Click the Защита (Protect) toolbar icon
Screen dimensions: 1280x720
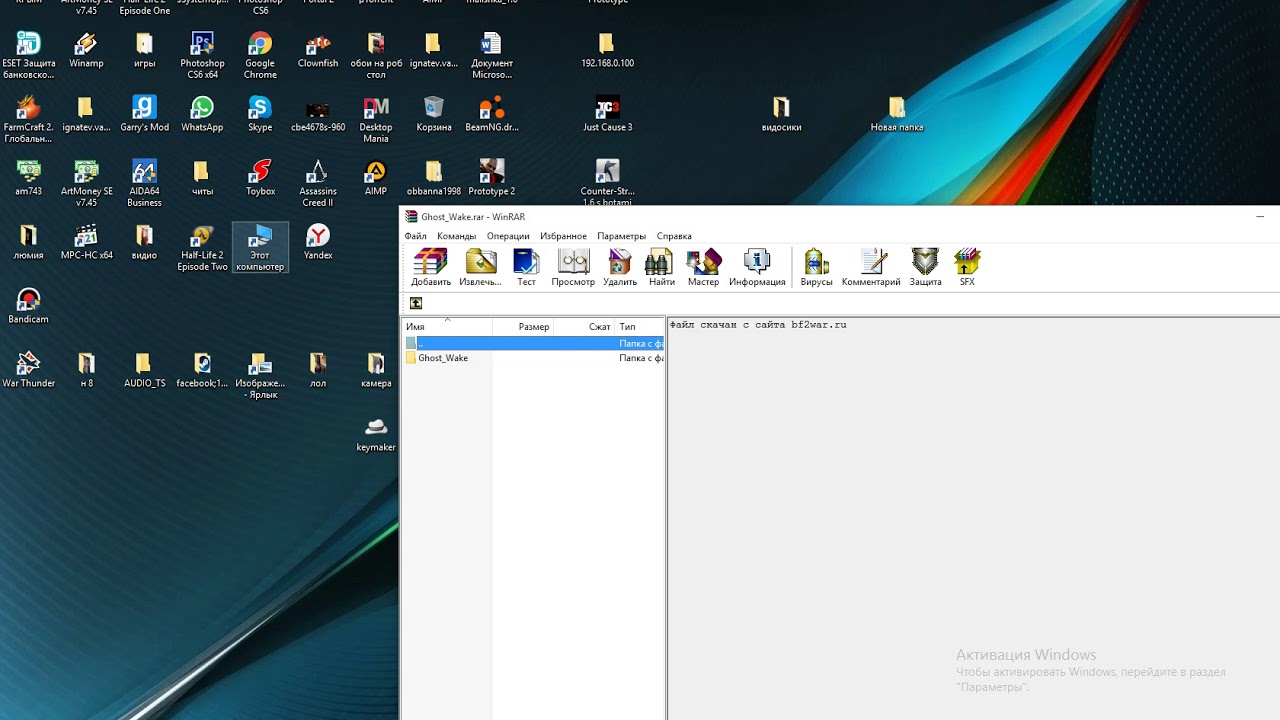pyautogui.click(x=925, y=267)
